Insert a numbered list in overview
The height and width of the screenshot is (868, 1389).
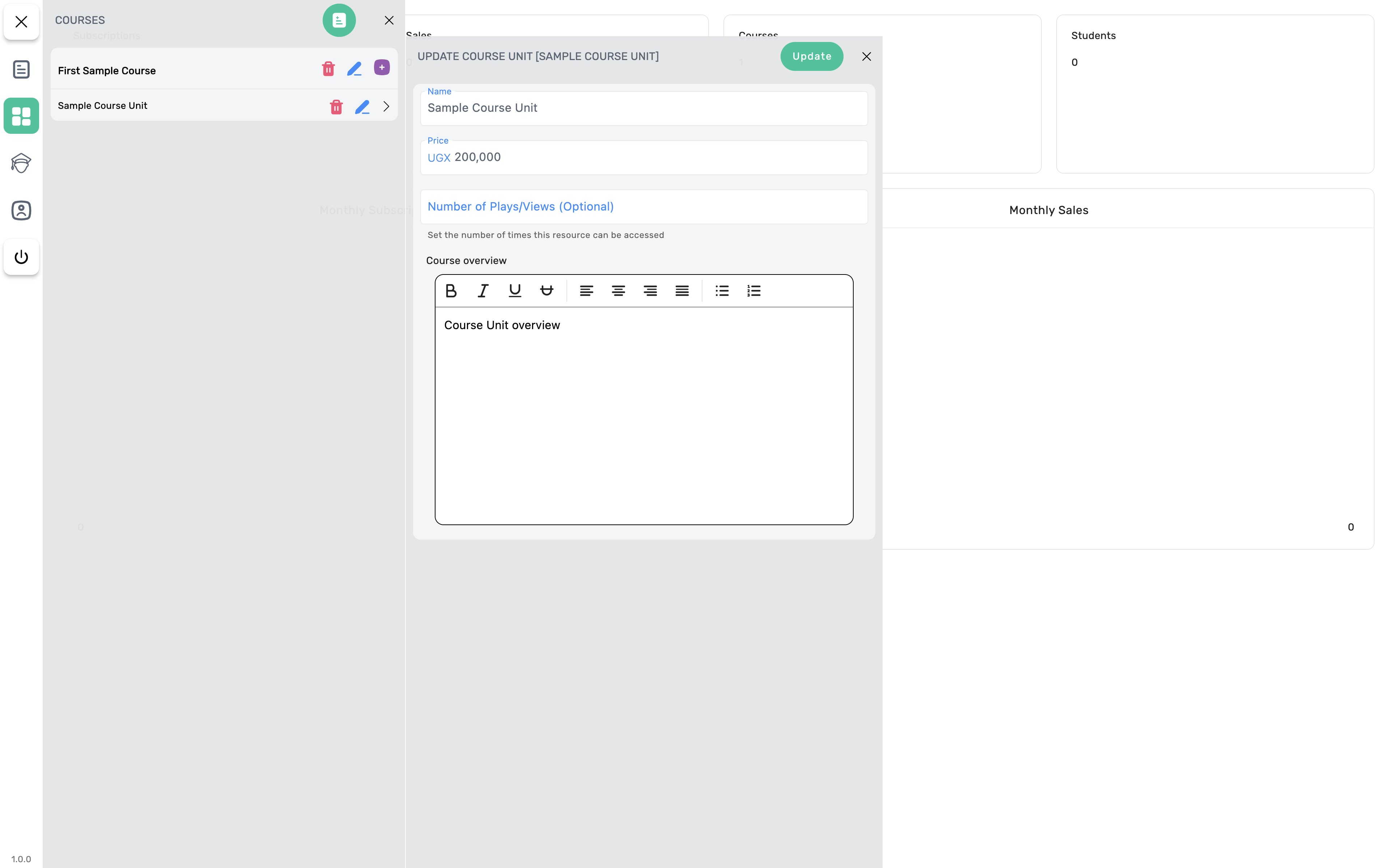tap(753, 291)
